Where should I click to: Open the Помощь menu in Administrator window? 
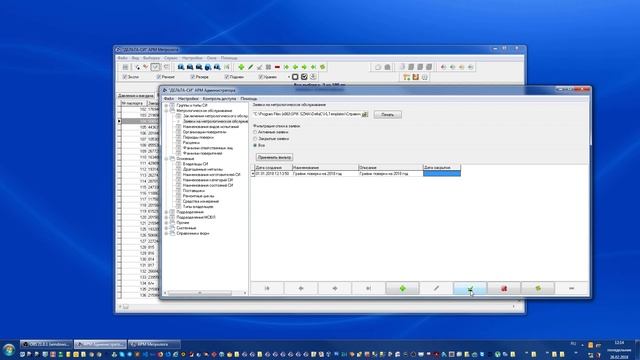(x=249, y=99)
